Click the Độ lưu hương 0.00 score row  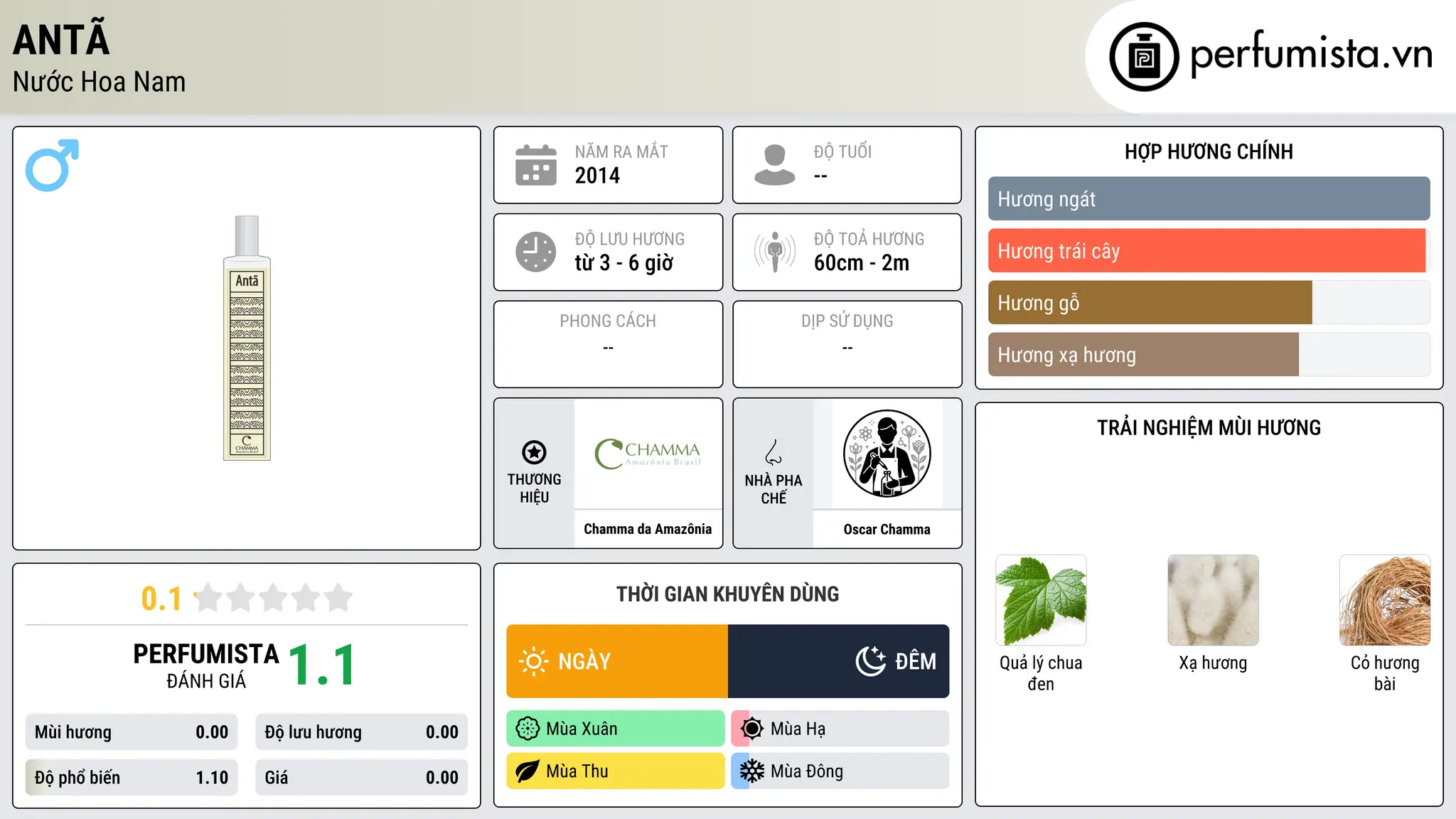pos(361,732)
